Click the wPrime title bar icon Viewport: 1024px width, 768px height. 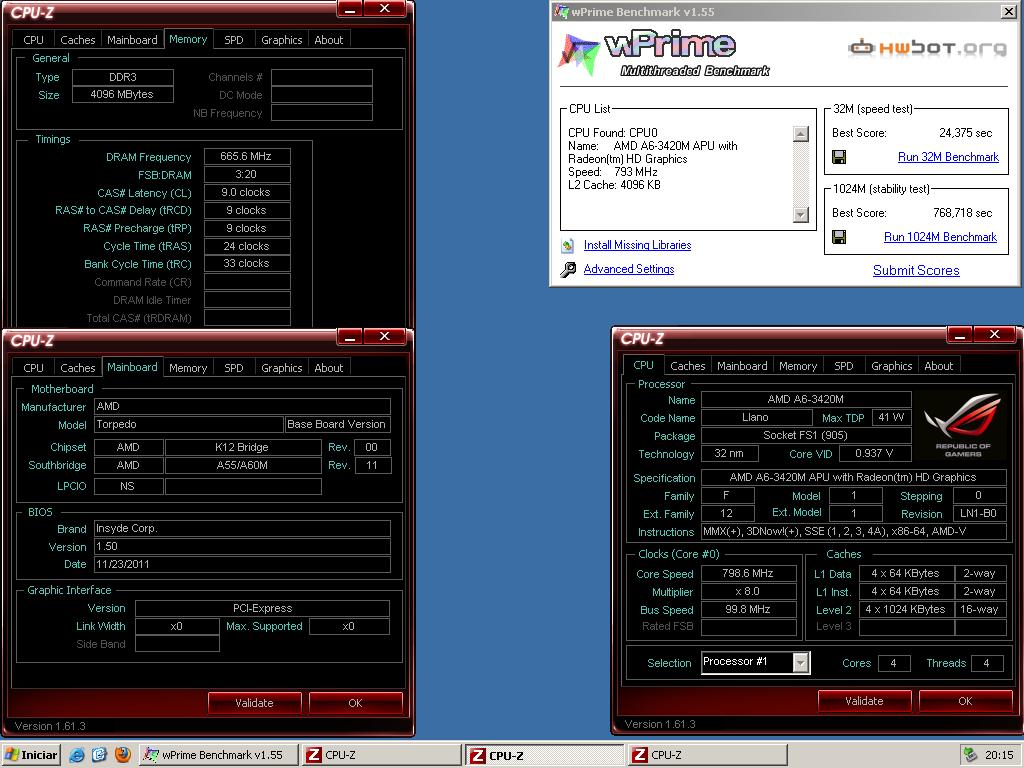coord(561,11)
